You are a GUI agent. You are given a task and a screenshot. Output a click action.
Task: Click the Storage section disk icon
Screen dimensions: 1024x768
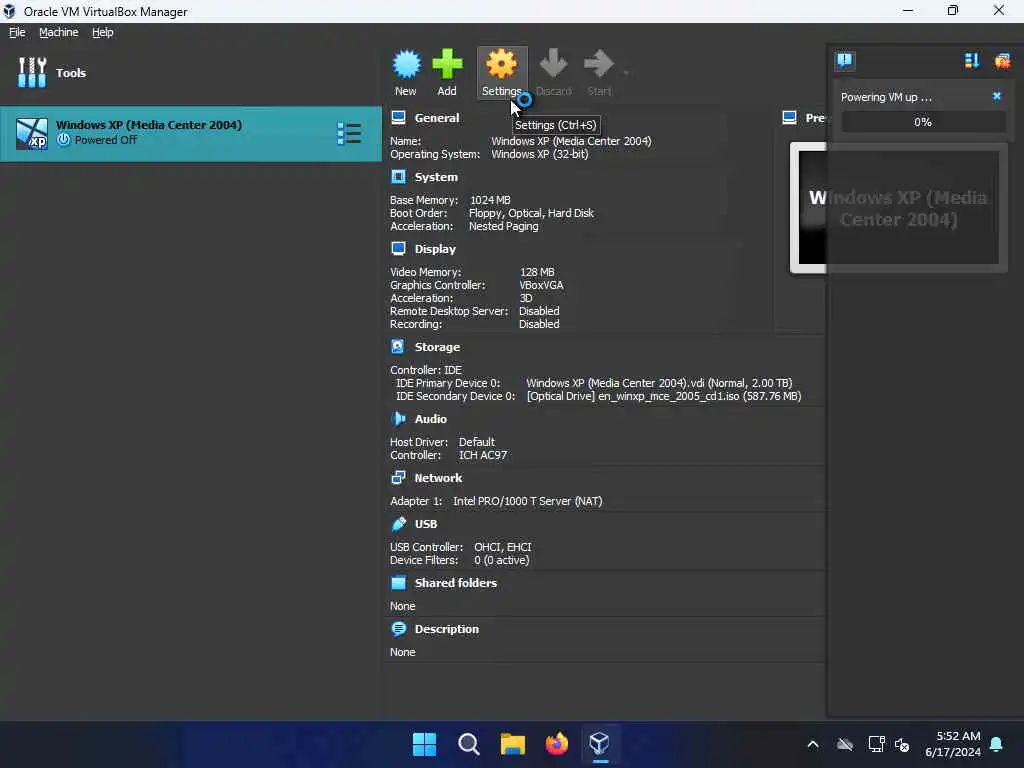[398, 346]
